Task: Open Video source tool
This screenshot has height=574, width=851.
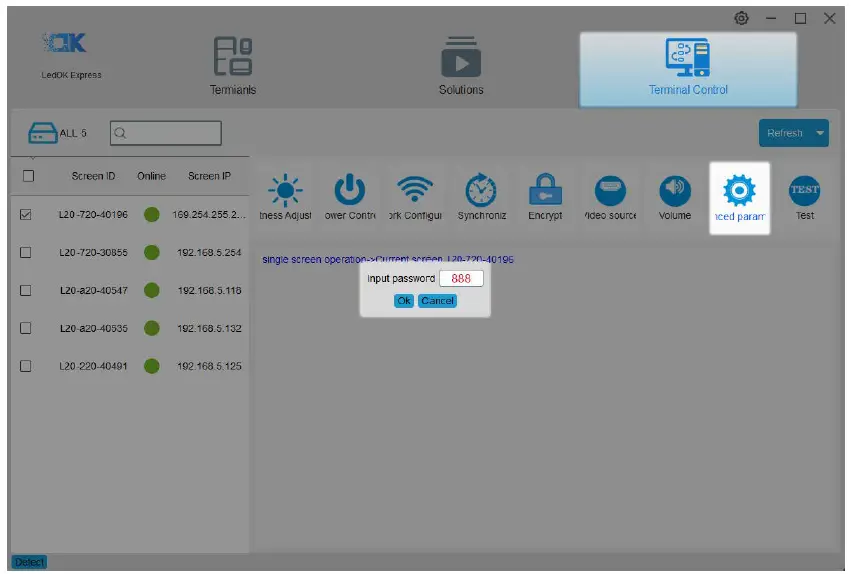Action: click(610, 197)
